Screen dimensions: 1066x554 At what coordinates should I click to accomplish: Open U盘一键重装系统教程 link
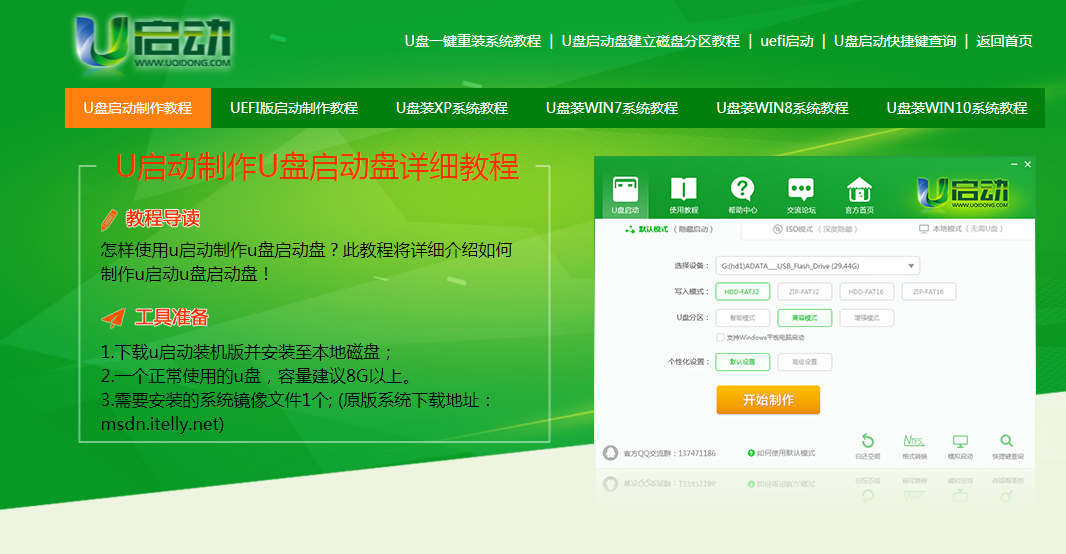click(x=472, y=41)
